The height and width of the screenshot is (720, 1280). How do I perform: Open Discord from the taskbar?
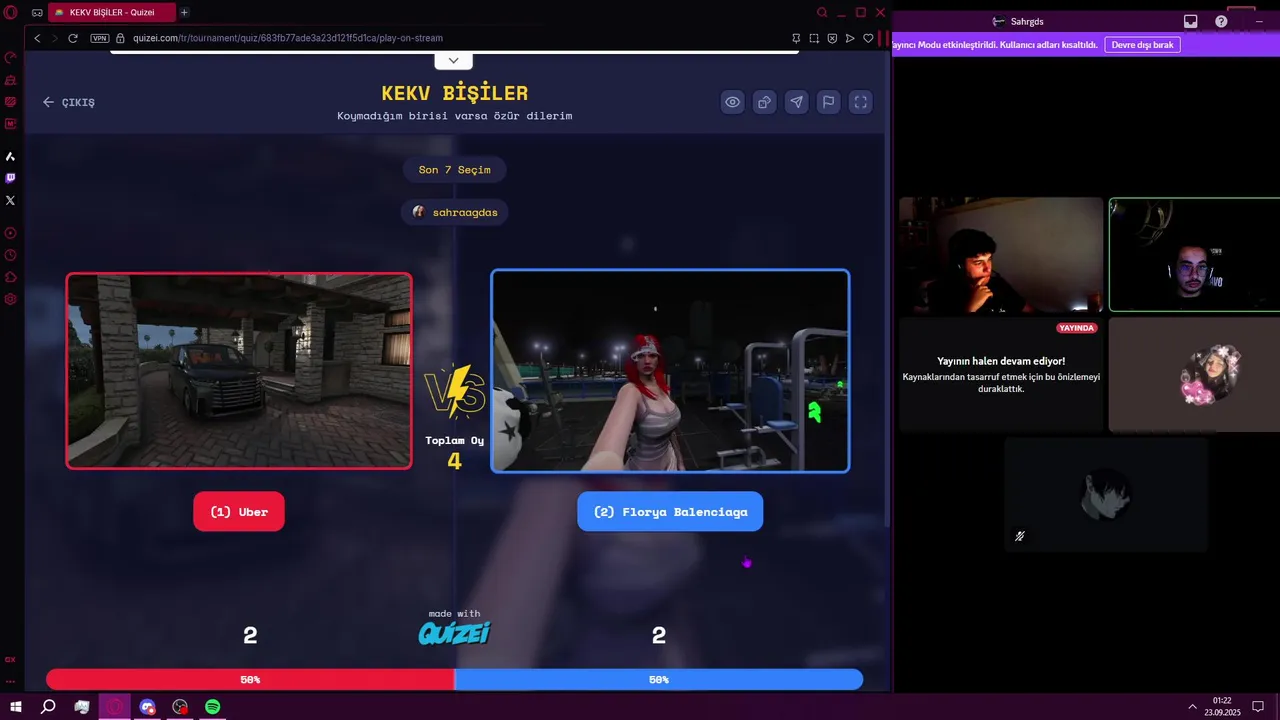click(148, 706)
